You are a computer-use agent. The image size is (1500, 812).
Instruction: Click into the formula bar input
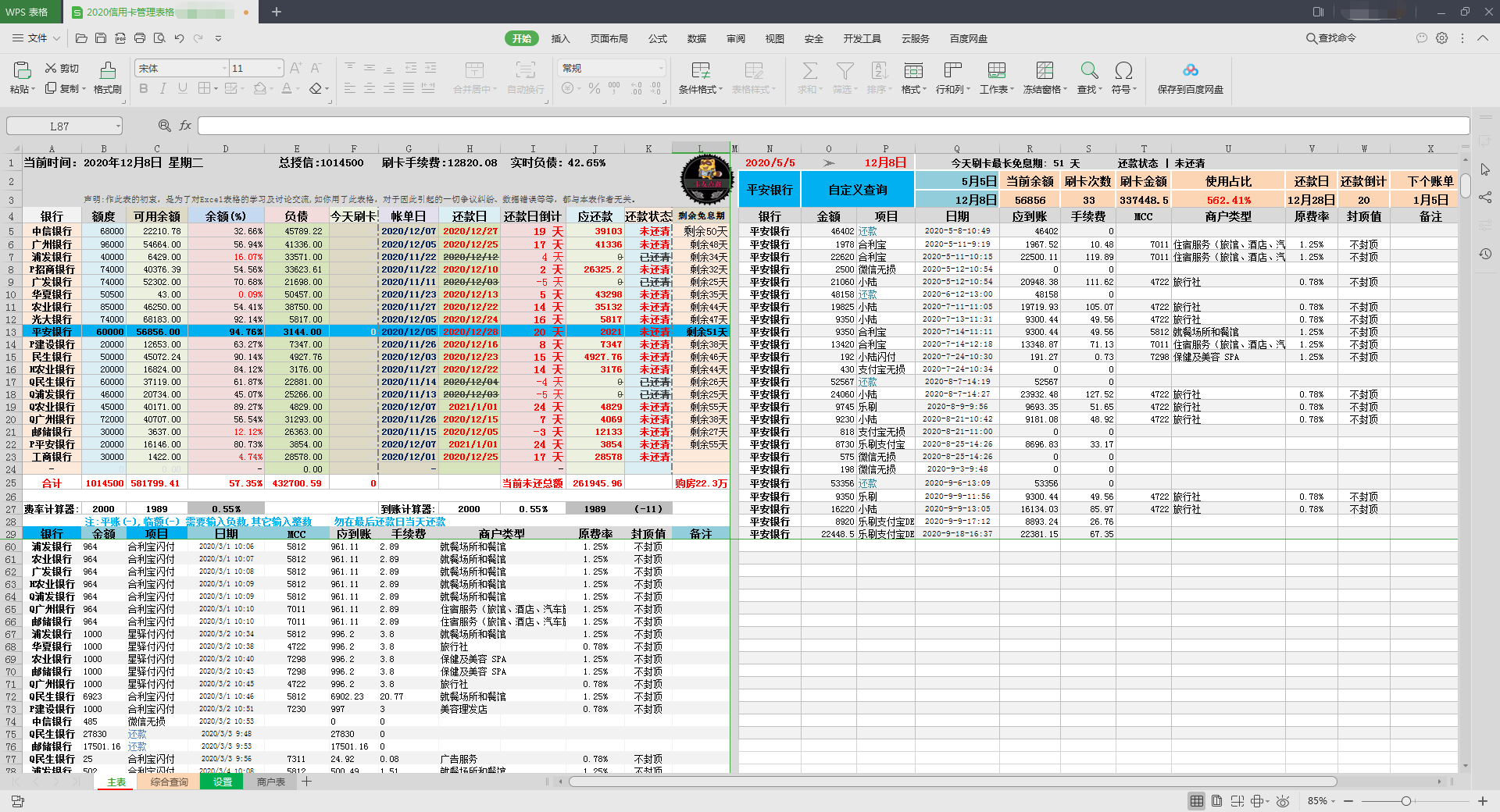click(x=833, y=126)
